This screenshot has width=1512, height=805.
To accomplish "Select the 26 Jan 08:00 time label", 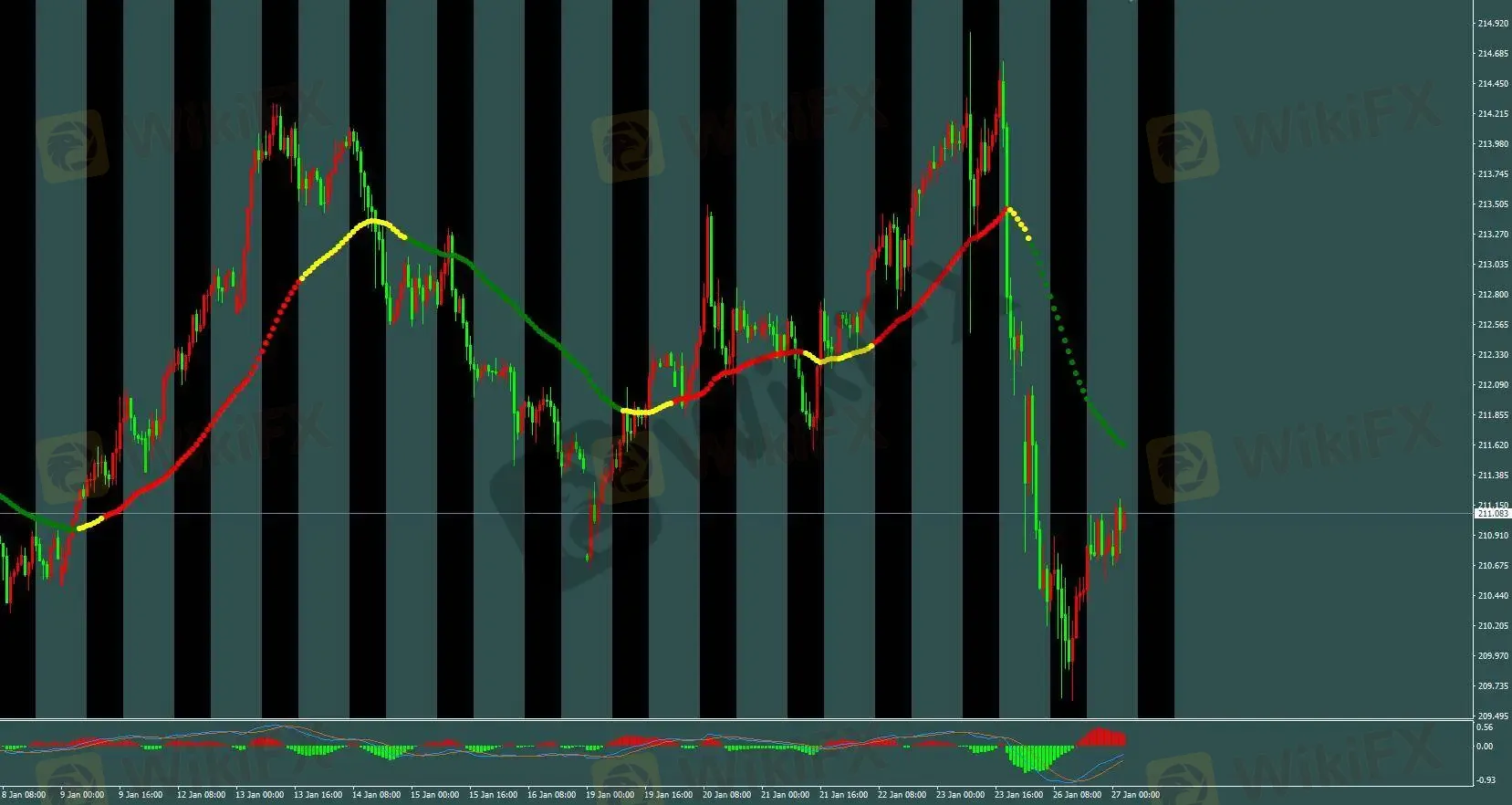I will 1077,795.
